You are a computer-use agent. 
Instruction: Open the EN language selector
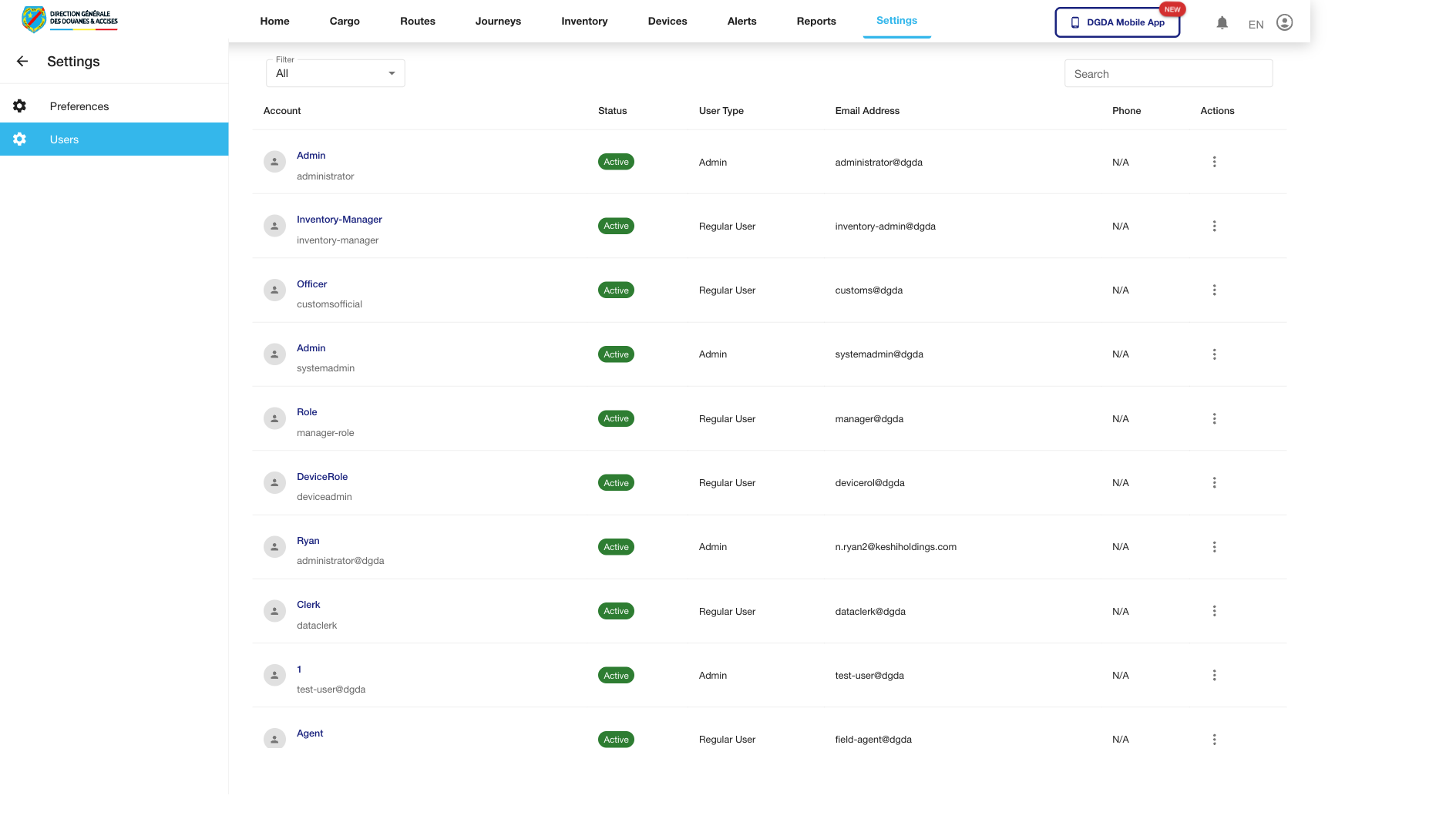1255,24
